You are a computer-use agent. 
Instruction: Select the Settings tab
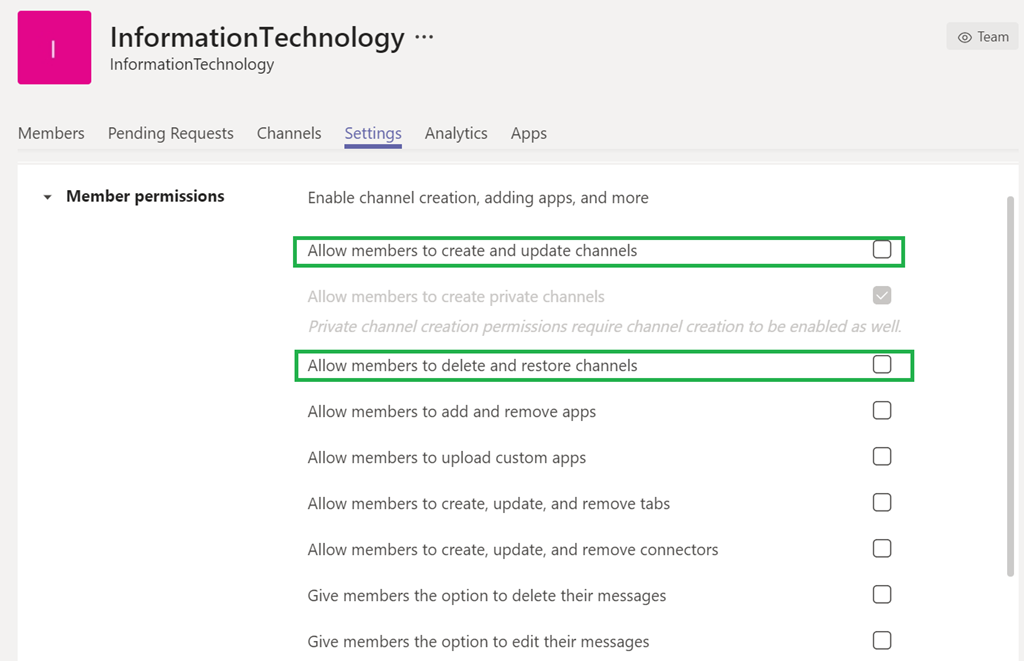(x=373, y=133)
